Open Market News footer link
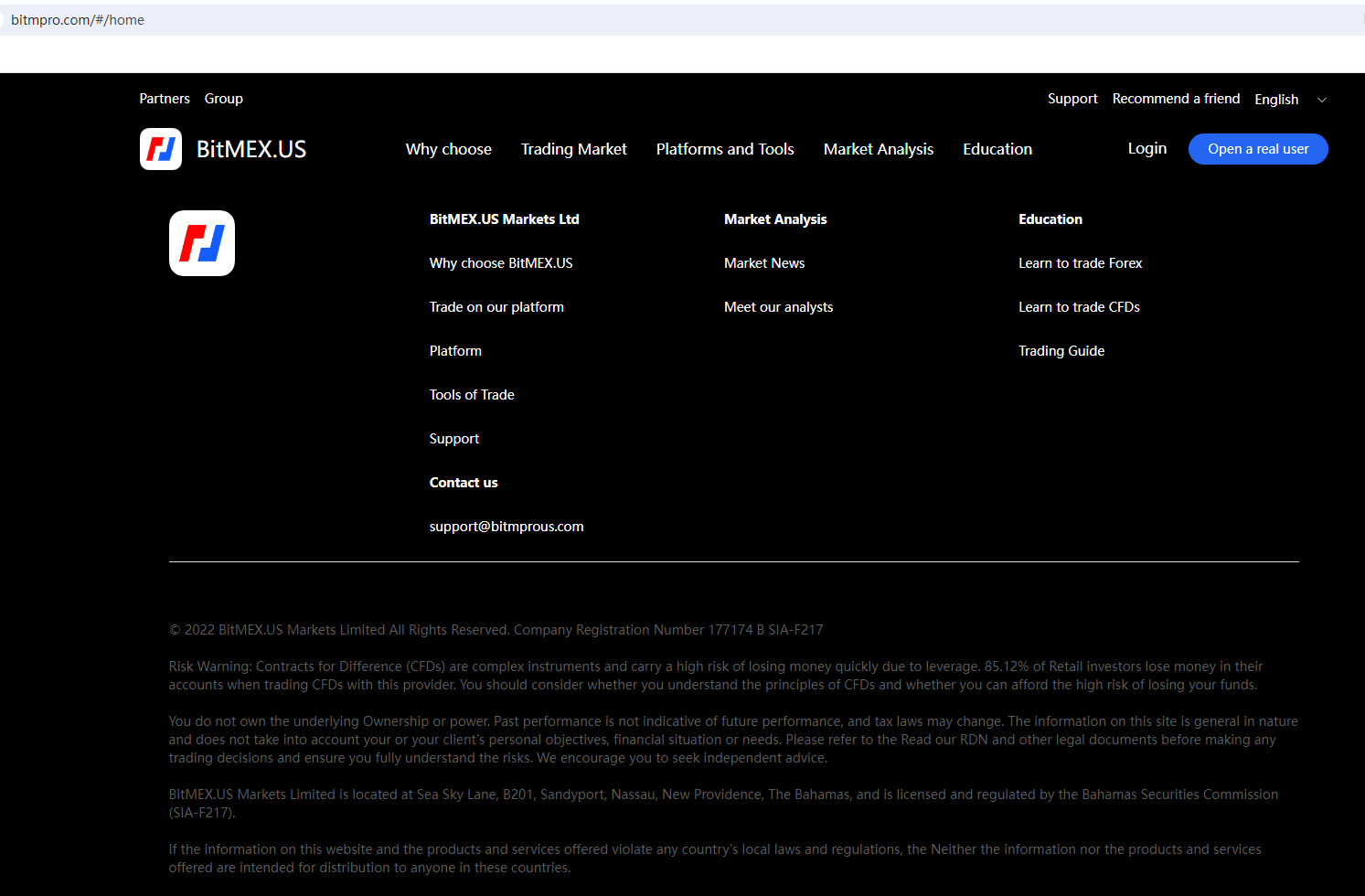 tap(764, 263)
